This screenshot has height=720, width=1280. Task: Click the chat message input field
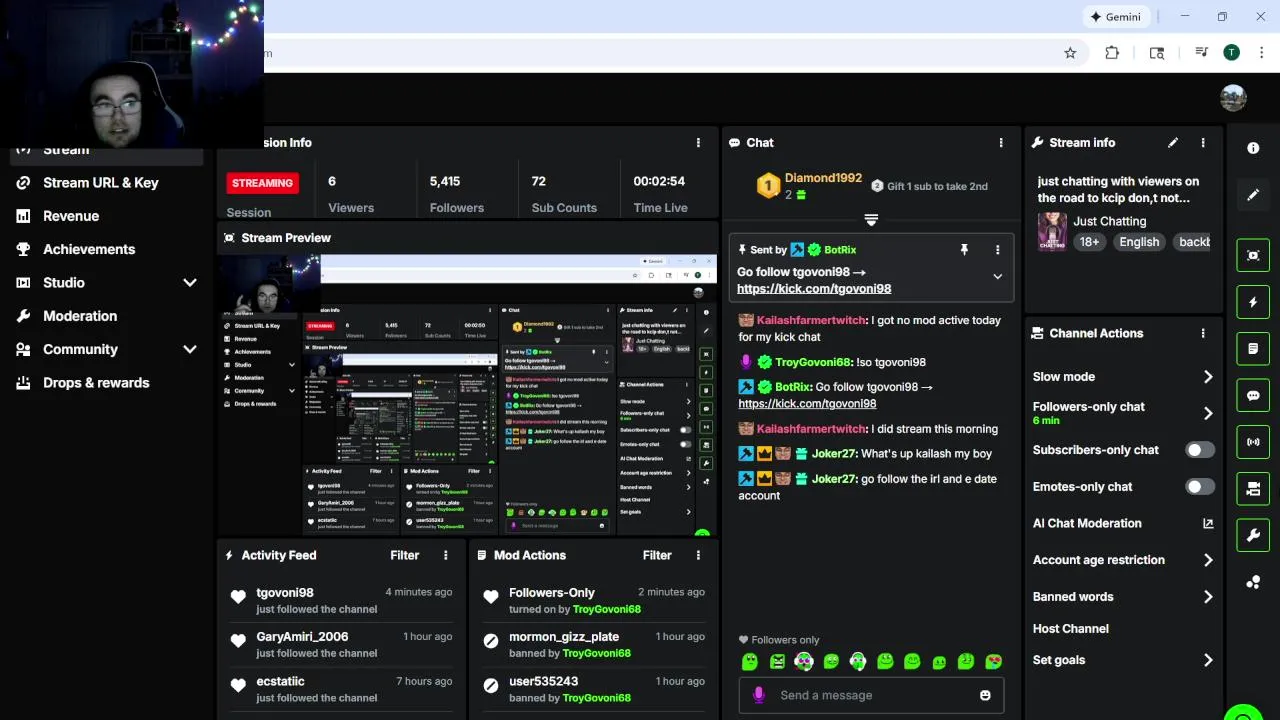[871, 696]
